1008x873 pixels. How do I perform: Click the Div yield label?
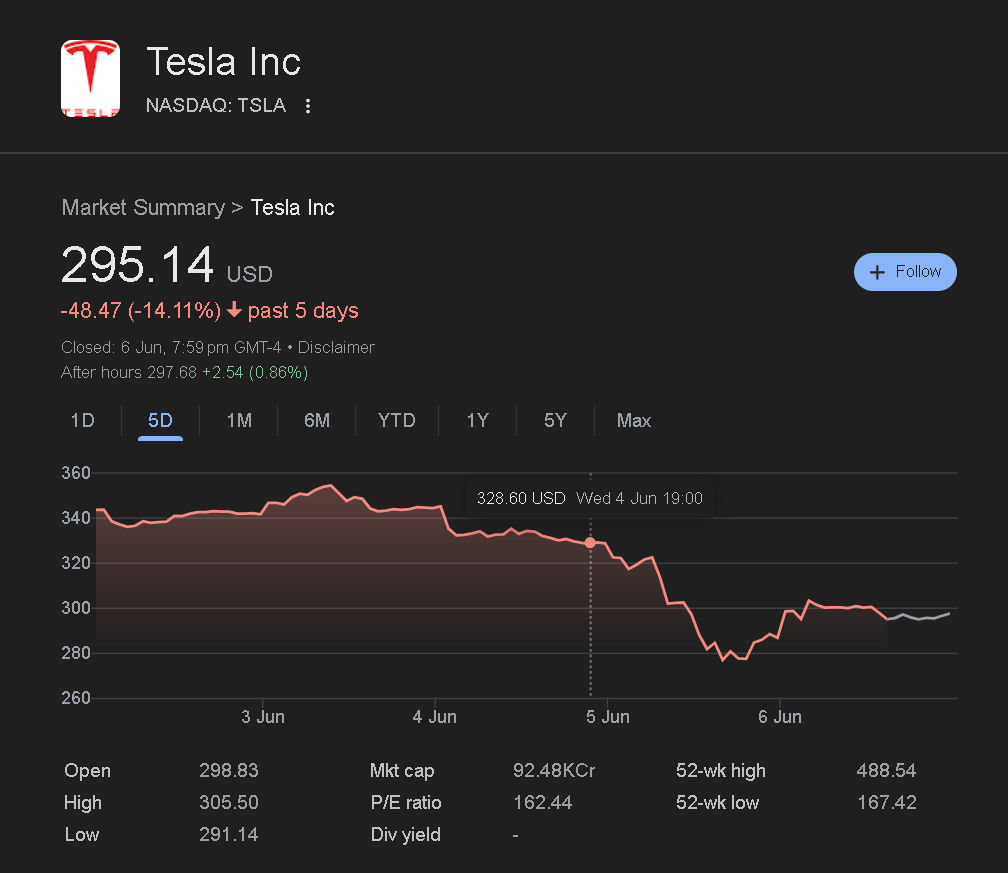point(406,834)
